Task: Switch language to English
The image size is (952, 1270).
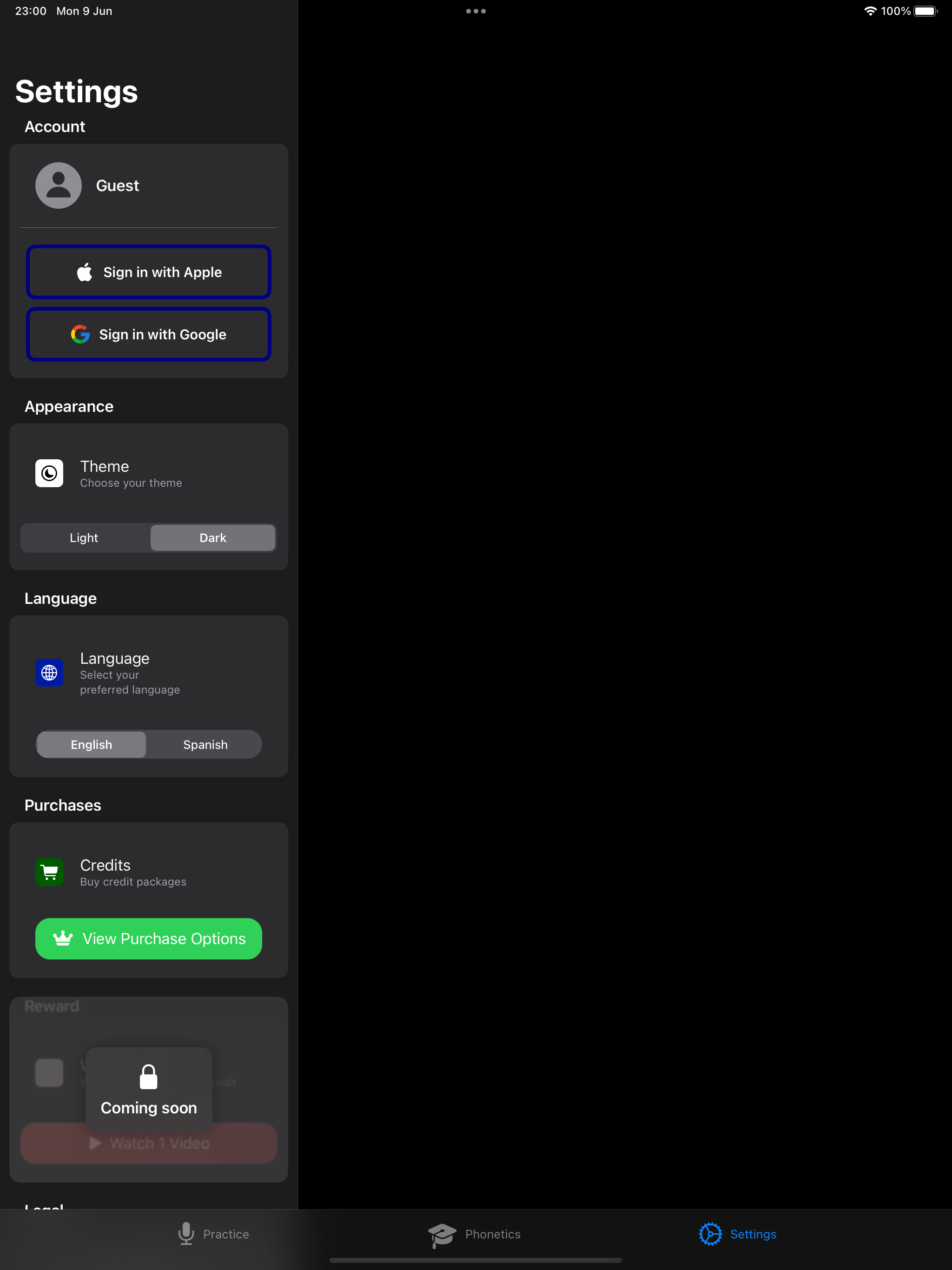Action: [91, 744]
